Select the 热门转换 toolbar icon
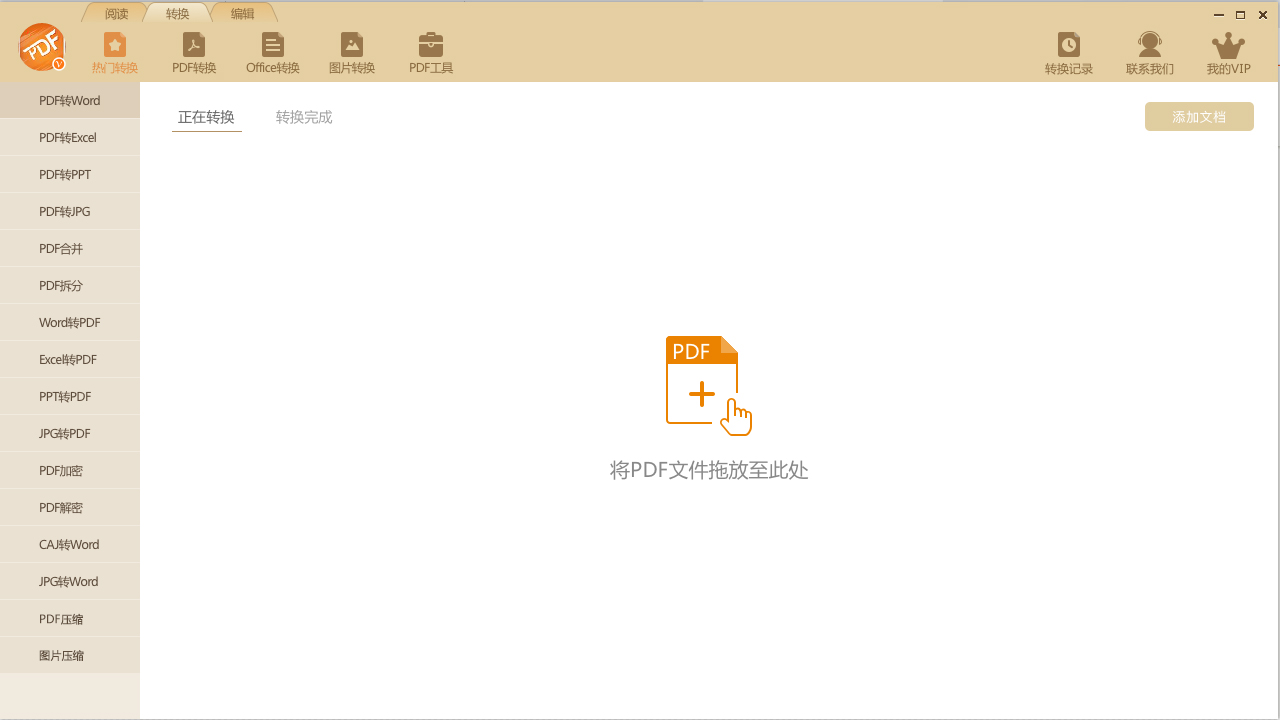This screenshot has width=1280, height=720. [x=114, y=52]
